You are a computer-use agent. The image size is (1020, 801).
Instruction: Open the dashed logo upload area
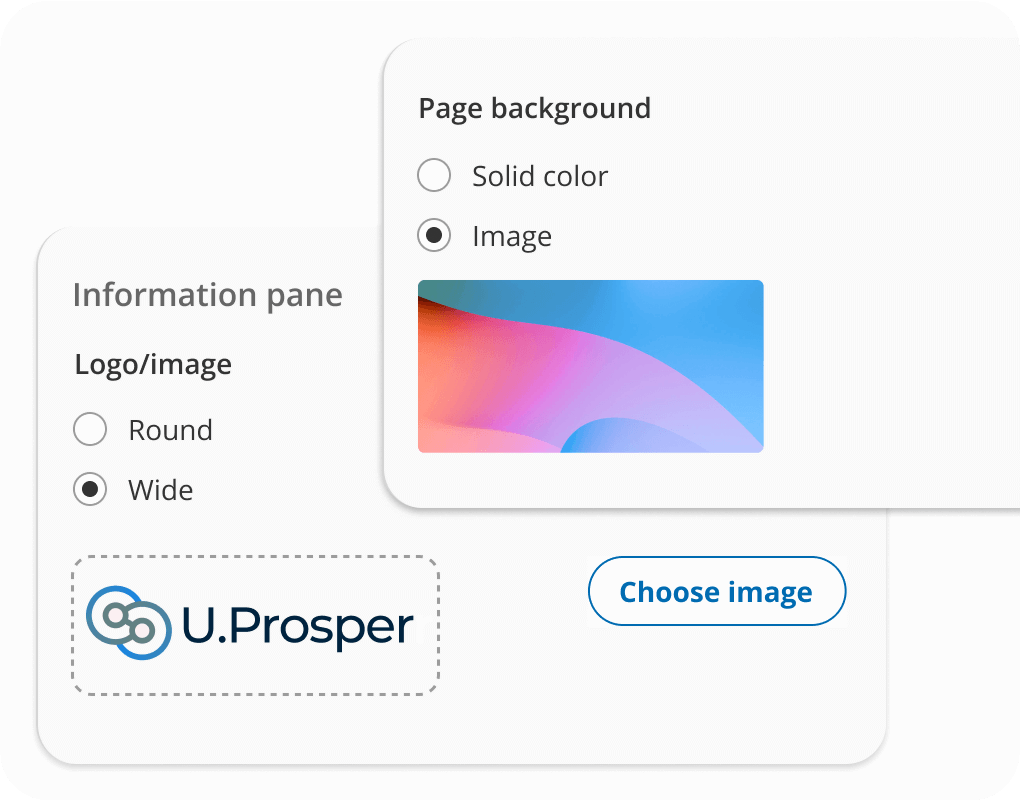click(x=254, y=622)
